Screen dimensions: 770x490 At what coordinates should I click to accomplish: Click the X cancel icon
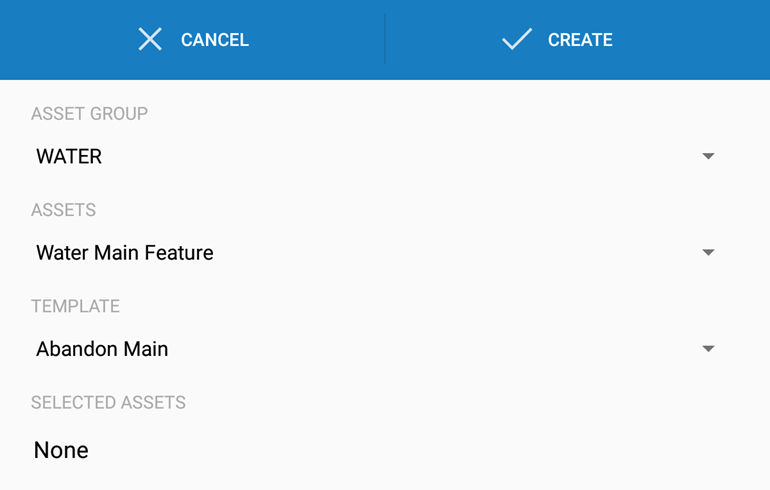[150, 40]
